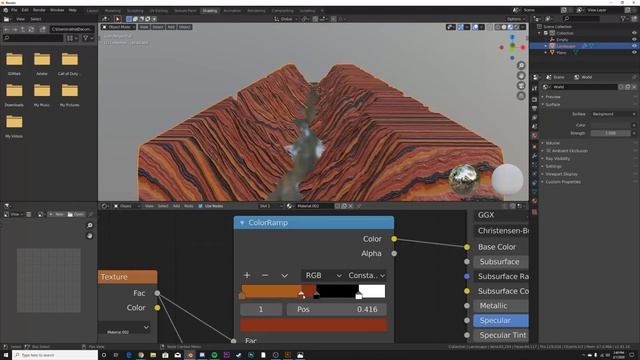The width and height of the screenshot is (640, 360).
Task: Open the dropdown at bottom of Texture node
Action: 124,327
